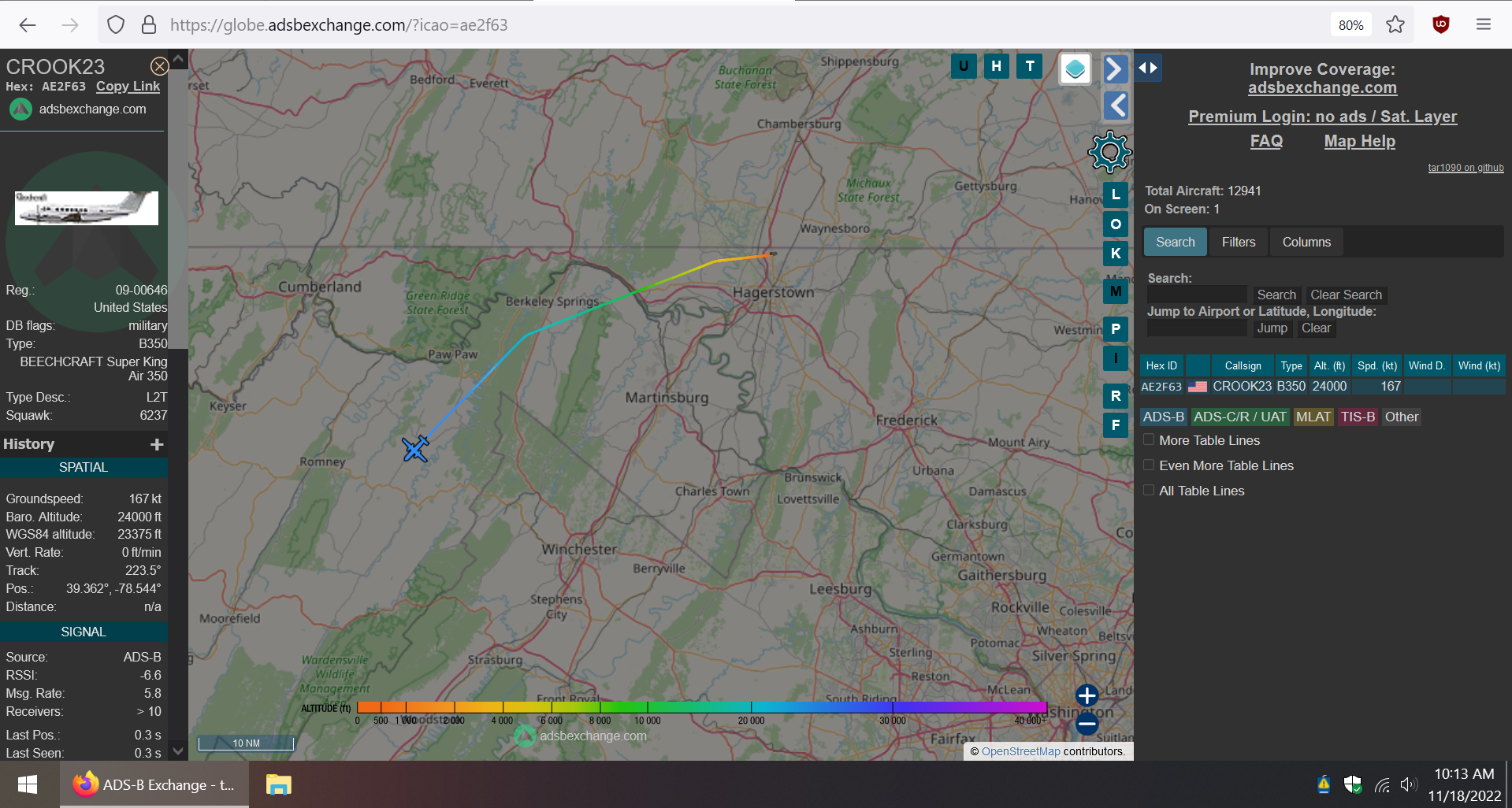Expand the History section plus icon
Viewport: 1512px width, 808px height.
[157, 444]
